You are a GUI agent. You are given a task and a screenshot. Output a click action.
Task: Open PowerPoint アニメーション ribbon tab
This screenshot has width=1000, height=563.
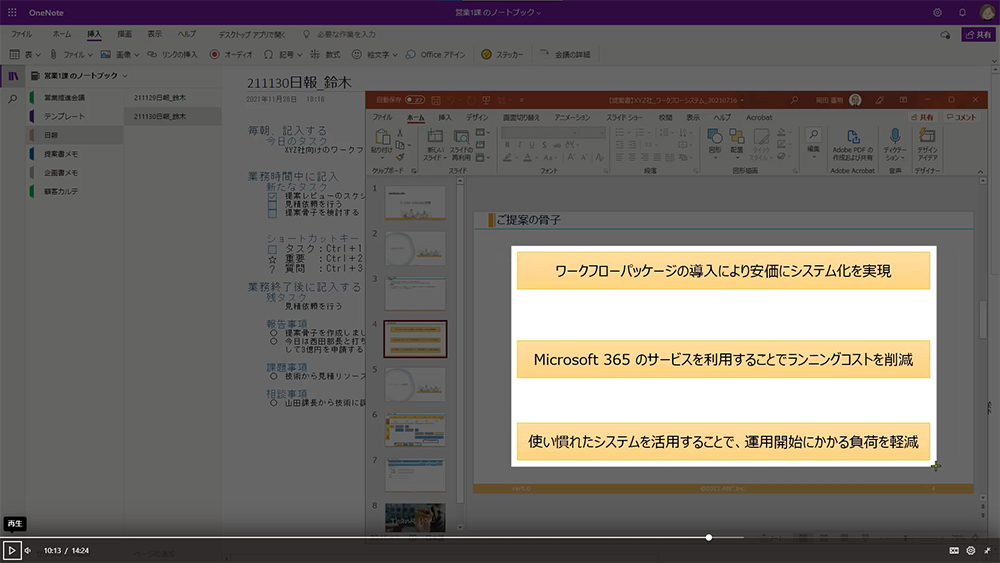pyautogui.click(x=572, y=117)
